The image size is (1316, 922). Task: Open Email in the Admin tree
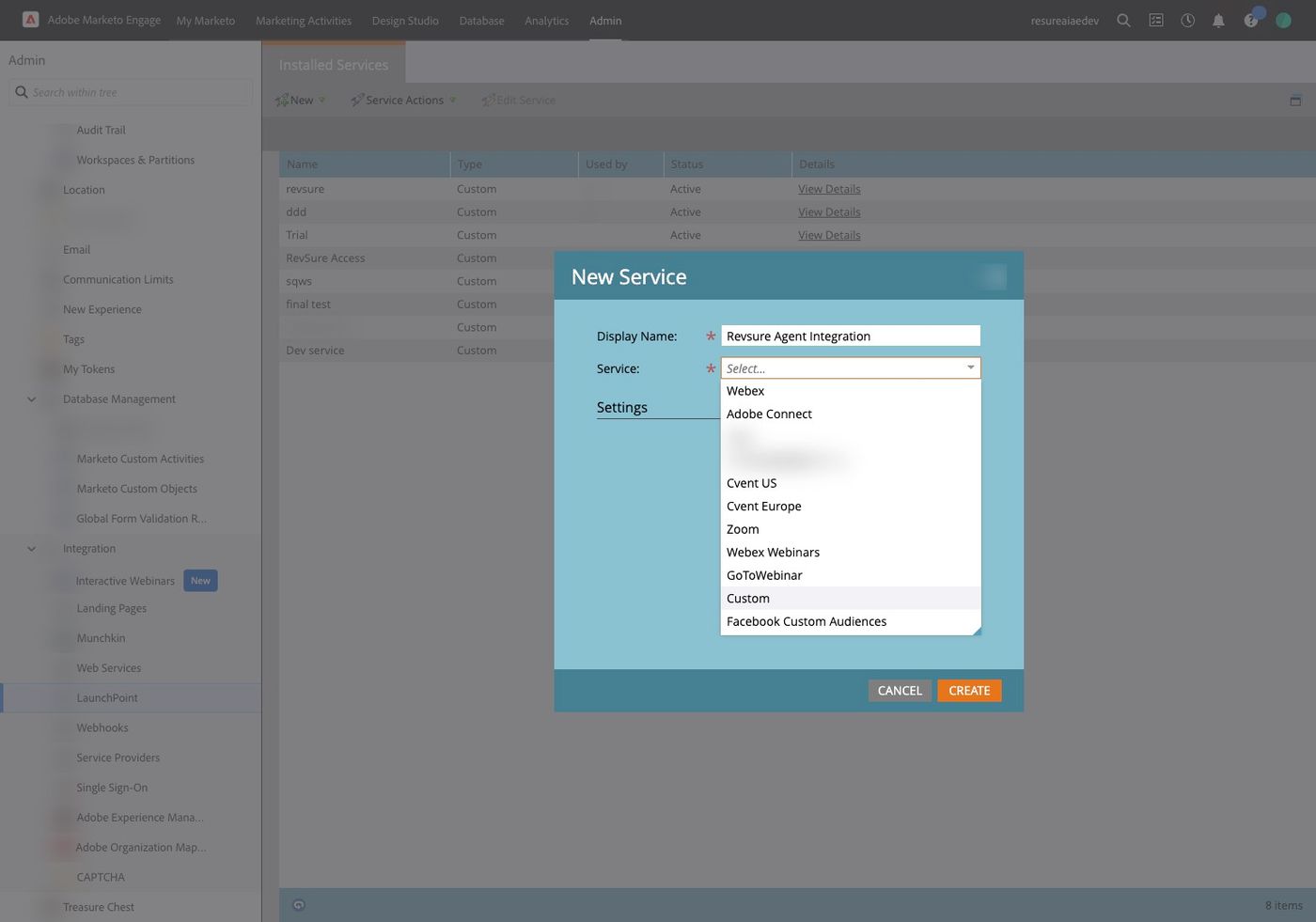[x=76, y=250]
